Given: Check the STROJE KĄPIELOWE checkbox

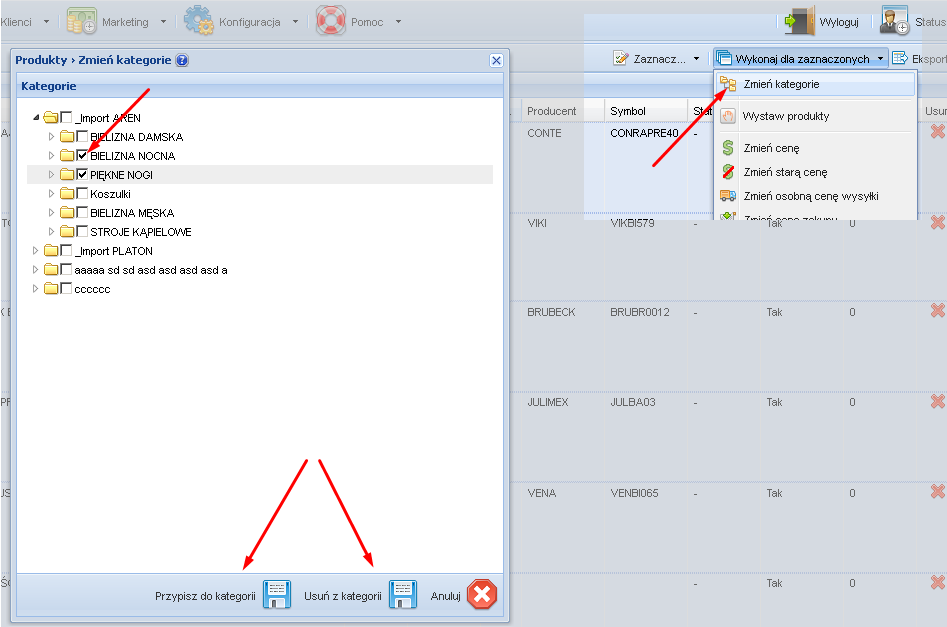Looking at the screenshot, I should [82, 231].
